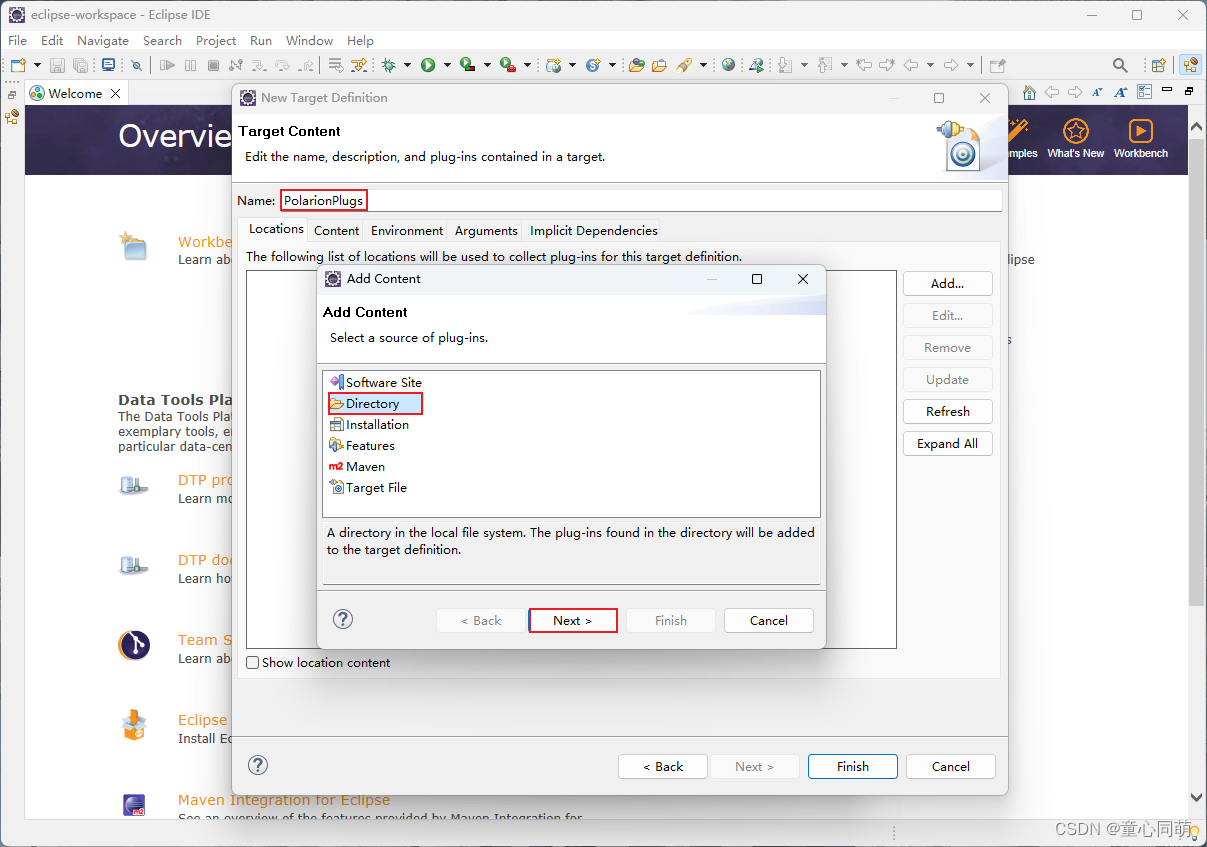Click the green Run icon
1207x847 pixels.
click(428, 65)
